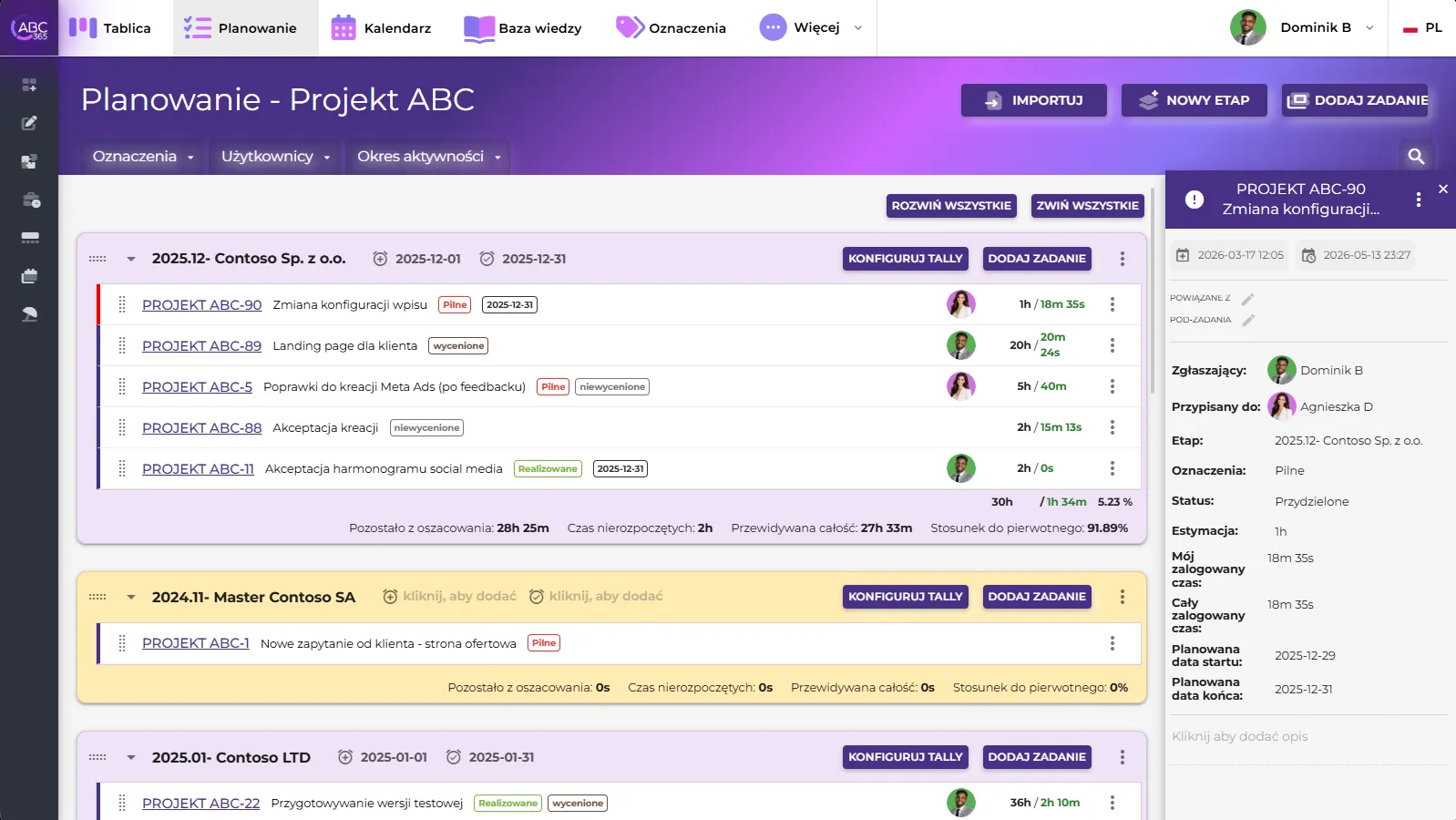
Task: Click ROZWIŃ WSZYSTKIE button
Action: (951, 206)
